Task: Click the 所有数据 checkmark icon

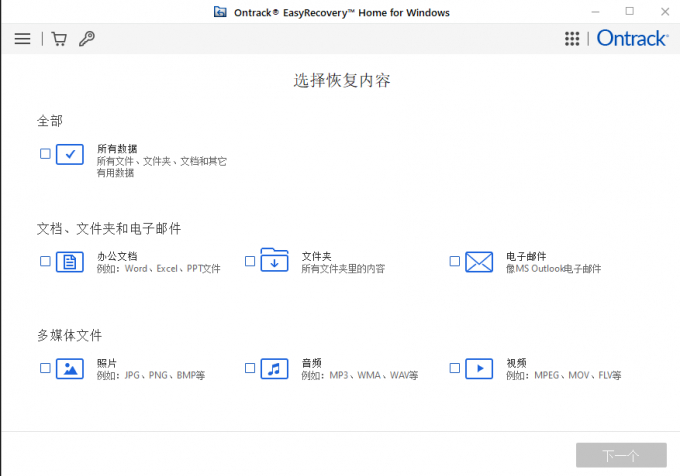Action: click(x=70, y=154)
